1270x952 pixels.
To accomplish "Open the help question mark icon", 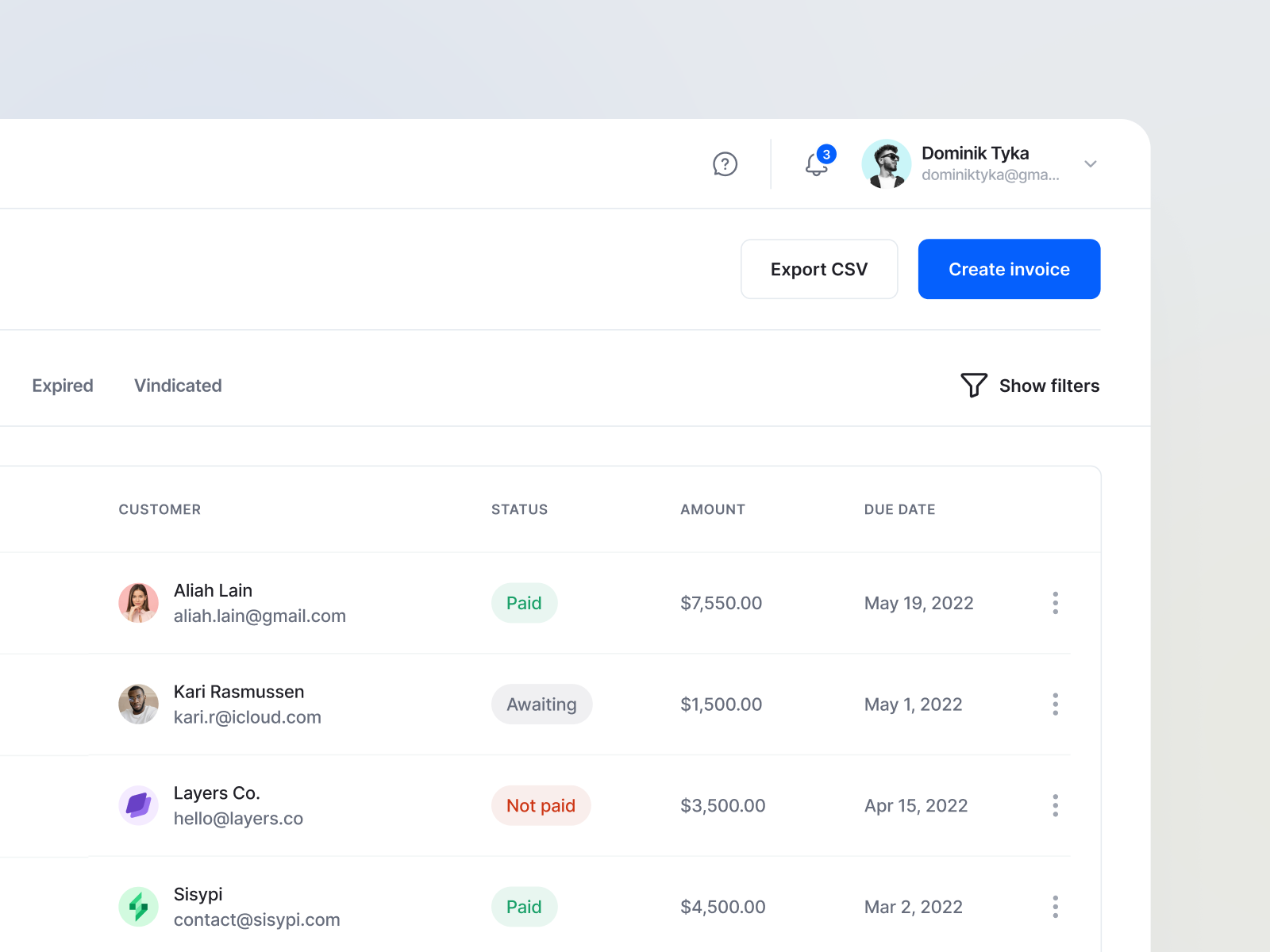I will pyautogui.click(x=725, y=164).
